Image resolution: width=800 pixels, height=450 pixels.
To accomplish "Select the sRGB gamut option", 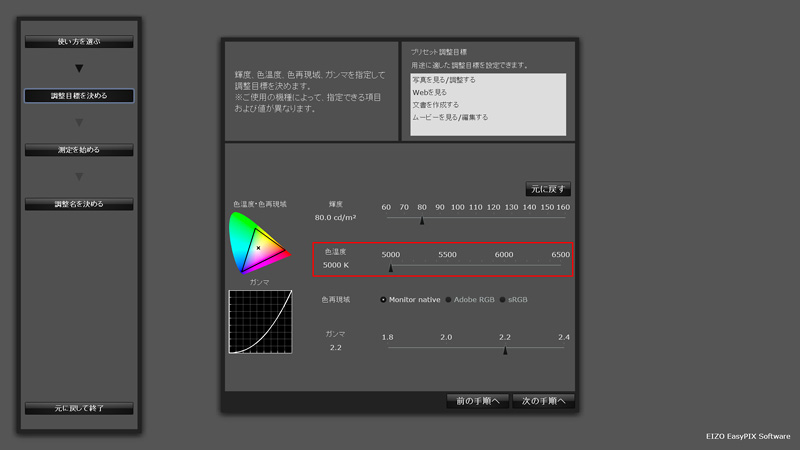I will (x=503, y=299).
